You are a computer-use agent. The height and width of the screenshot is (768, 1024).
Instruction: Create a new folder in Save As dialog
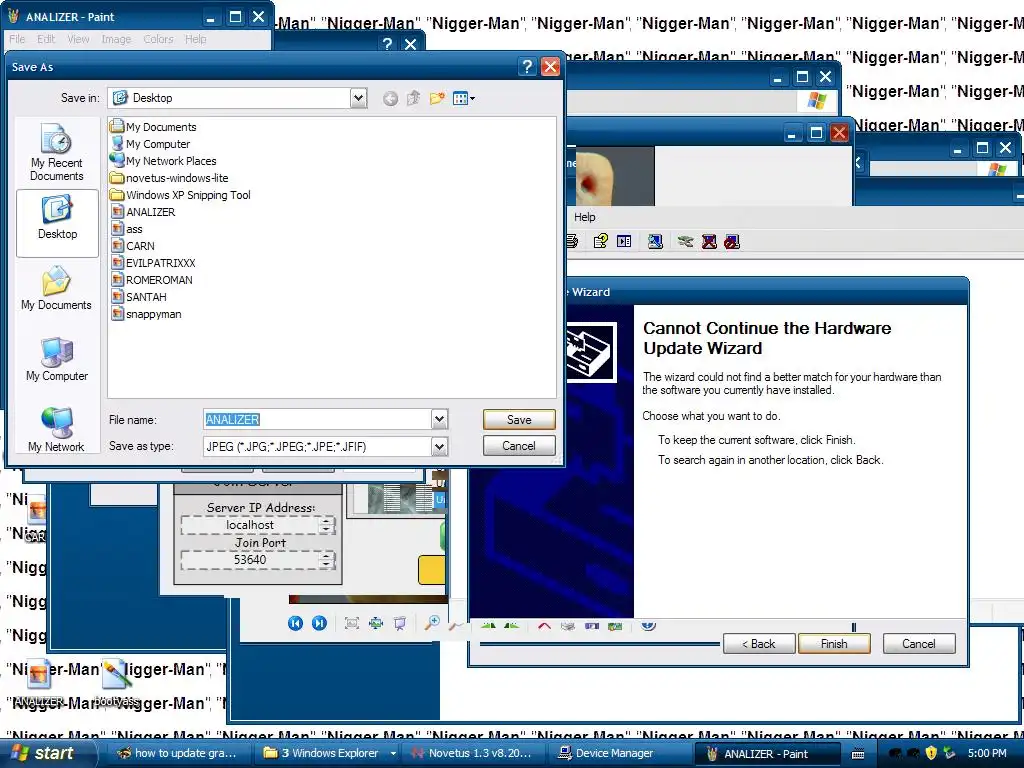[x=437, y=99]
